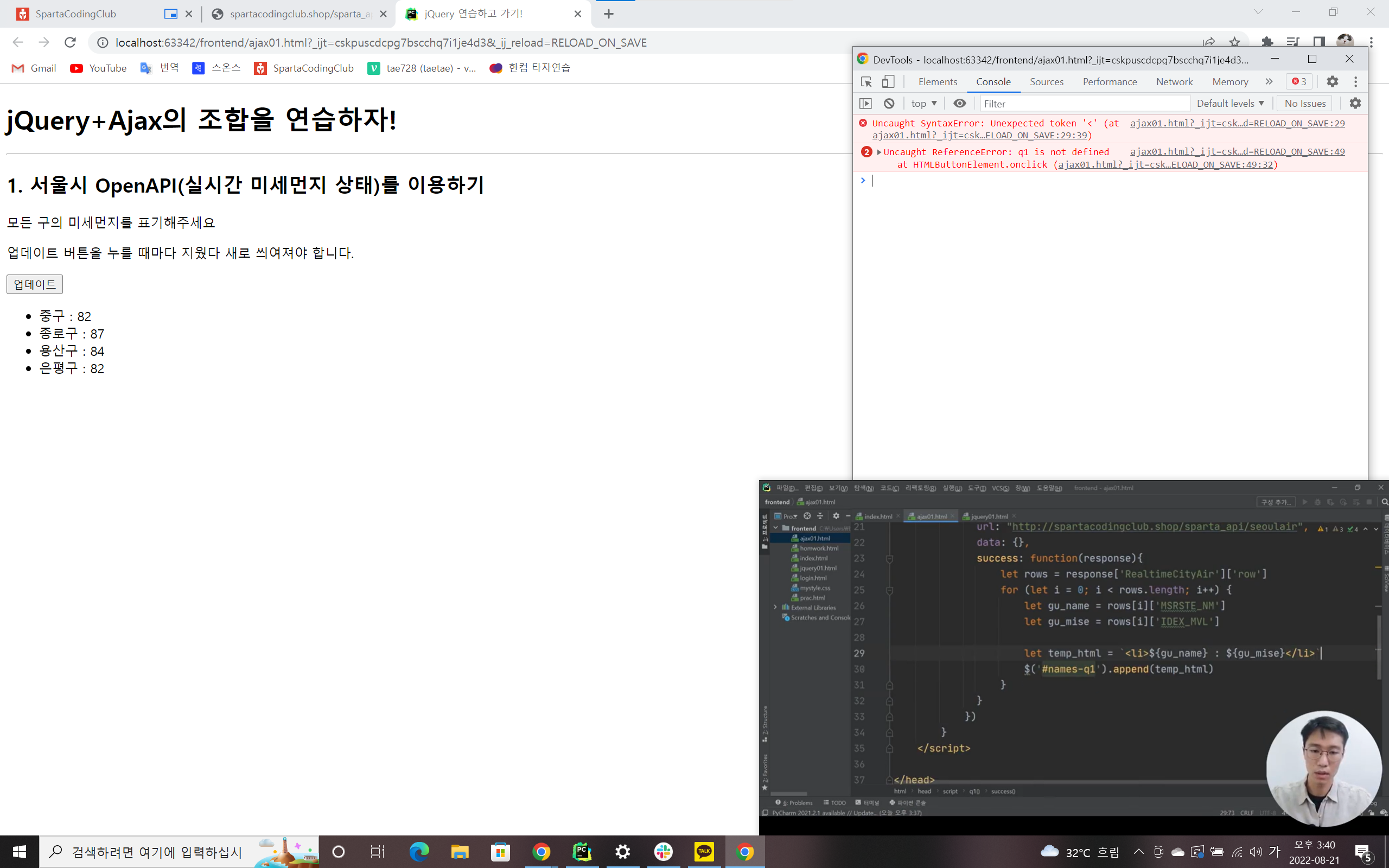The height and width of the screenshot is (868, 1389).
Task: Open the Gmail bookmark
Action: [34, 68]
